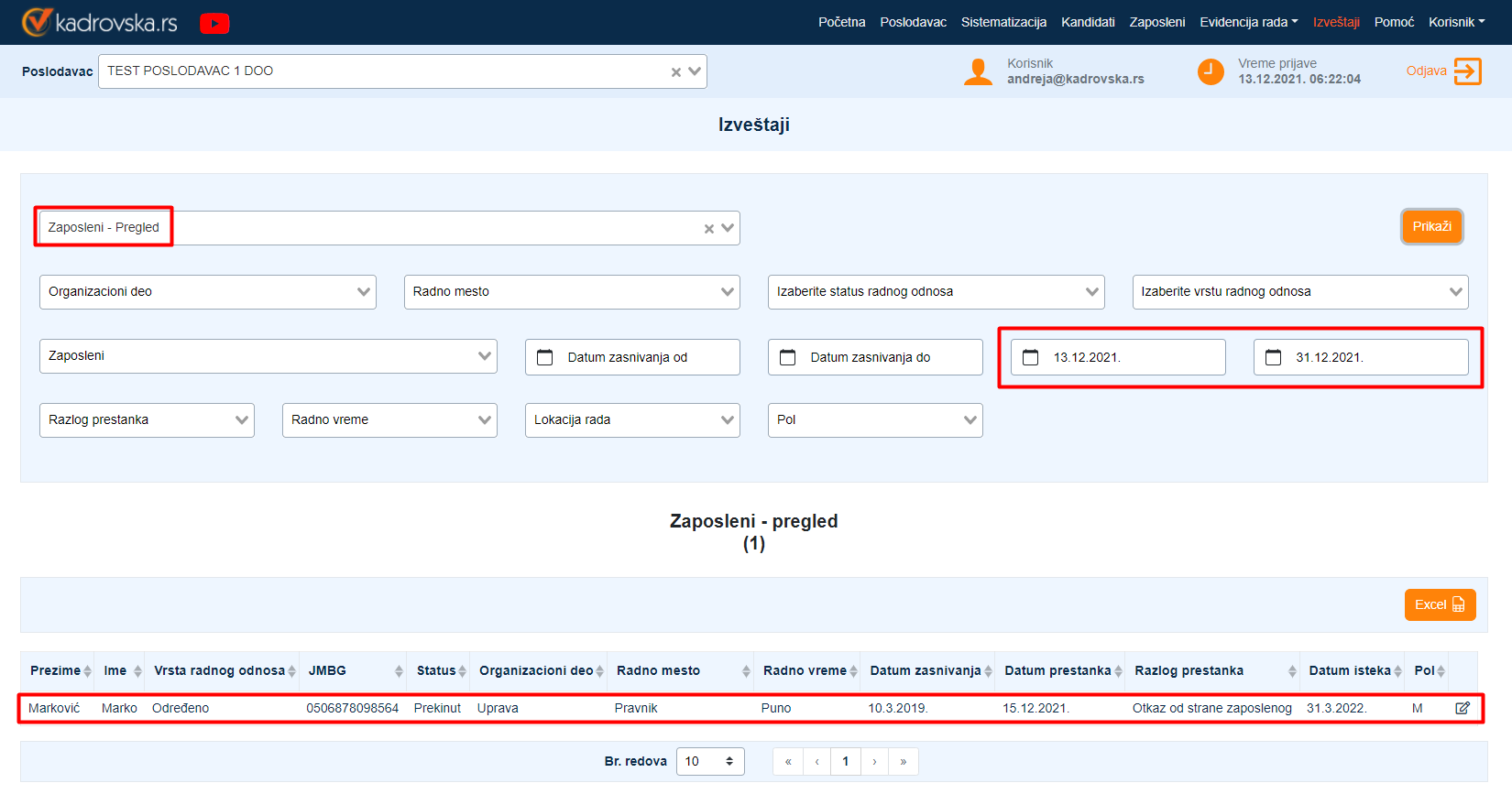Expand the Evidencija rada menu
The image size is (1512, 794).
click(x=1248, y=22)
